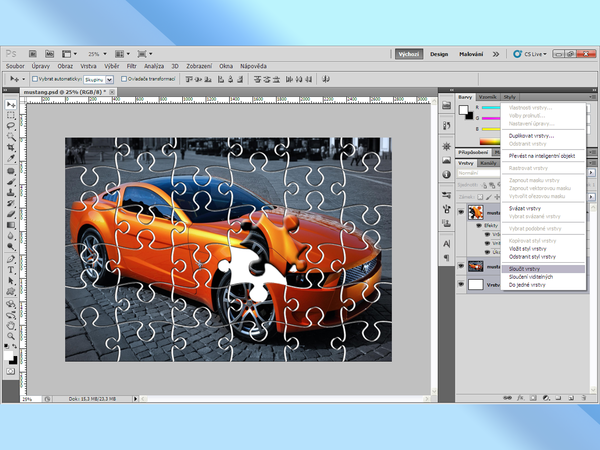The height and width of the screenshot is (450, 600).
Task: Select the Lasso tool
Action: pos(11,126)
